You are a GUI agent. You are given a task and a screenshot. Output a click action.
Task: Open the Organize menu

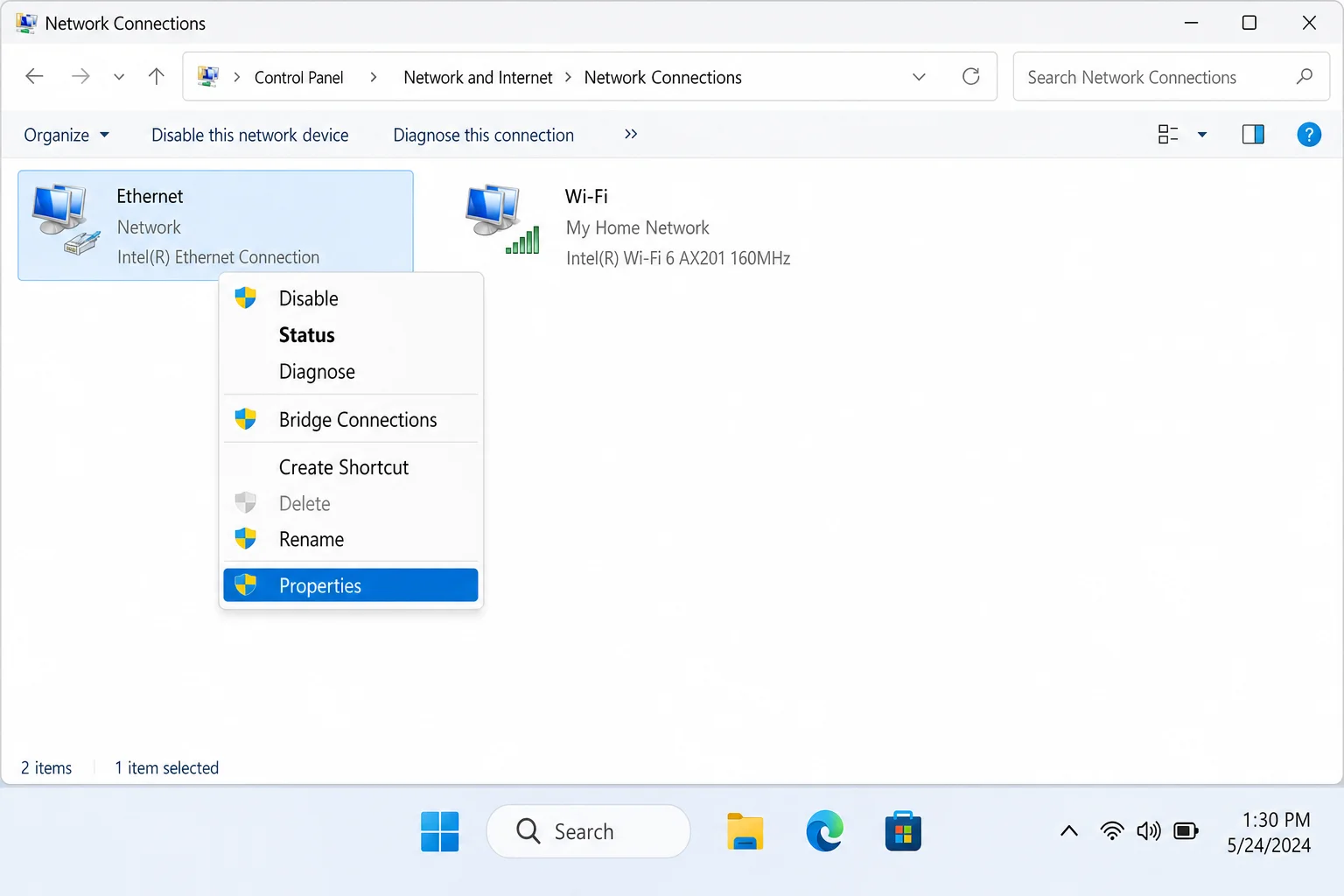(x=66, y=135)
